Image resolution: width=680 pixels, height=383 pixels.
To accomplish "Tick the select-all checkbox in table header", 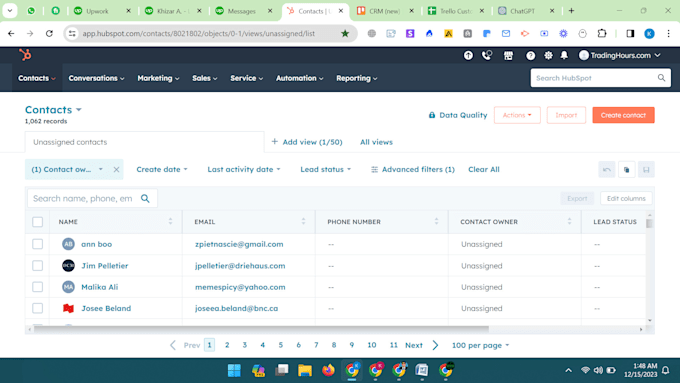I will point(38,222).
